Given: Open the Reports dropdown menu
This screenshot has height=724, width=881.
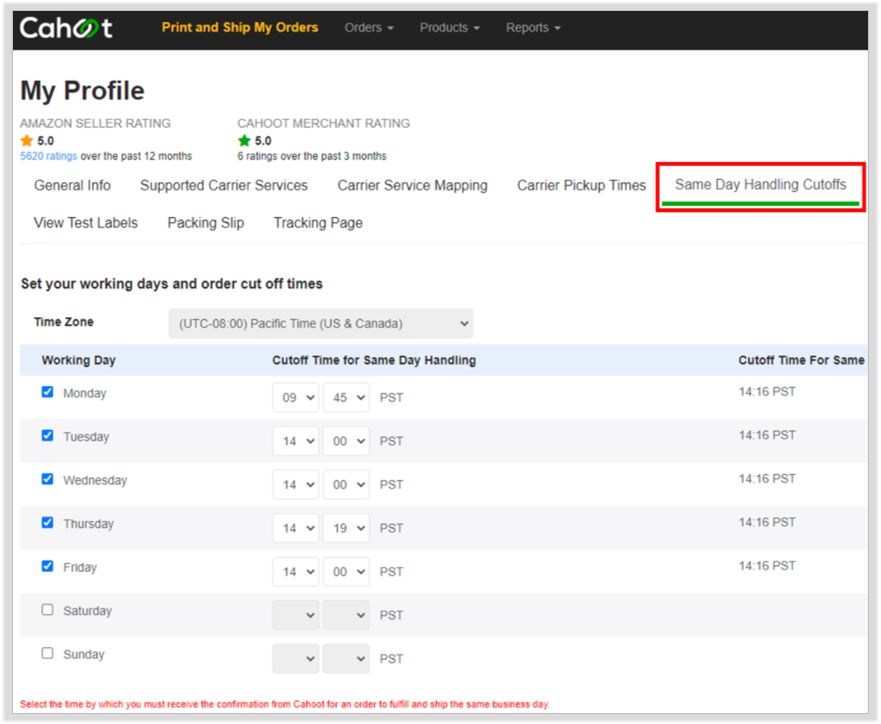Looking at the screenshot, I should 533,28.
